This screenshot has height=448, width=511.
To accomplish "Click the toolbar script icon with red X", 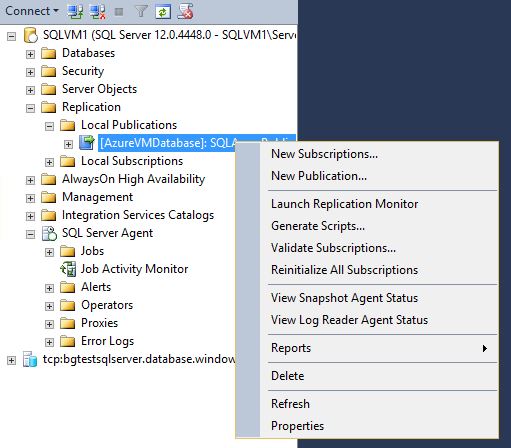I will coord(185,11).
